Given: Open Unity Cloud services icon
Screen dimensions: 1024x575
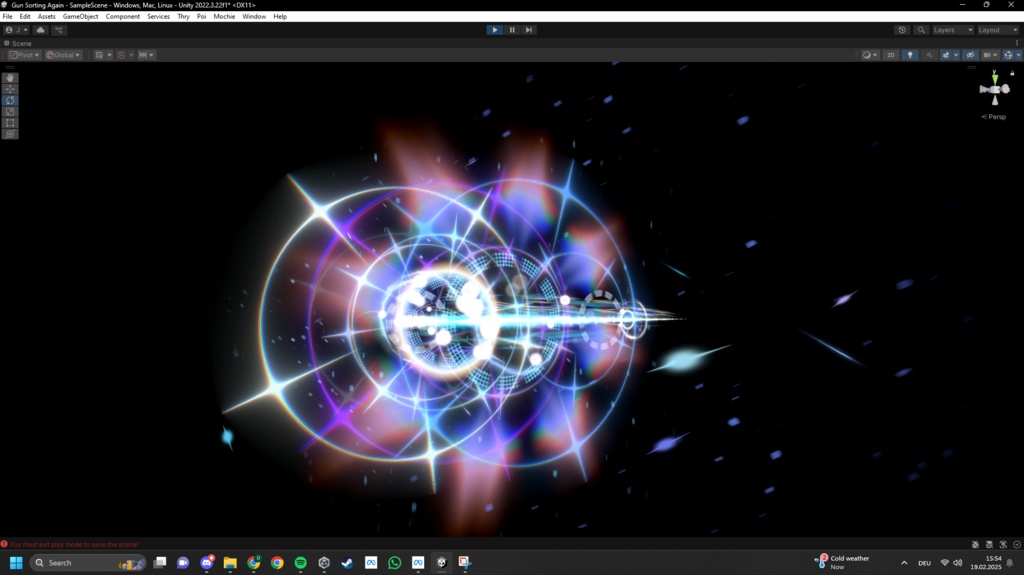Looking at the screenshot, I should tap(40, 30).
